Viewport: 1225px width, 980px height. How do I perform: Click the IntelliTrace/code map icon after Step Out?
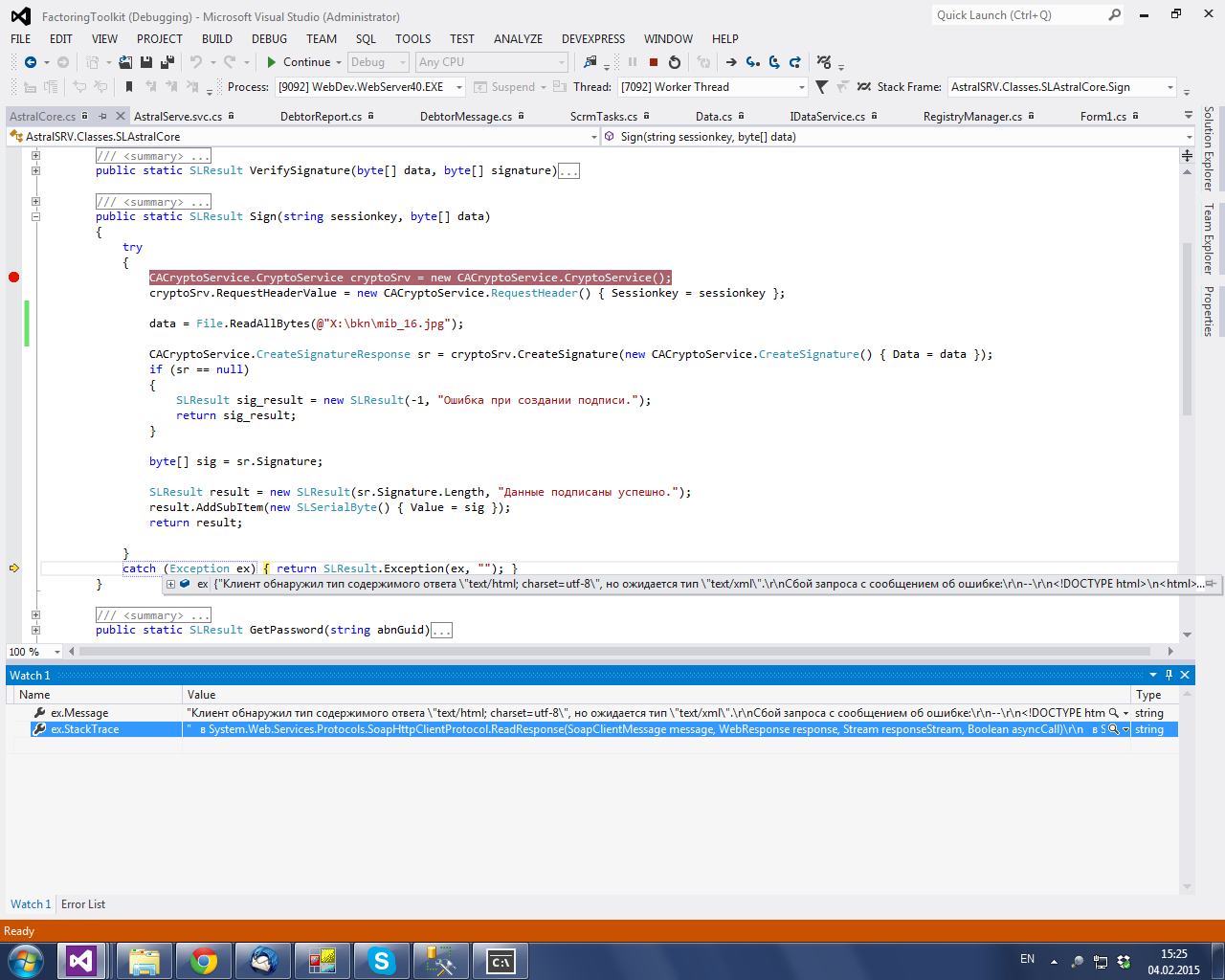[x=824, y=62]
